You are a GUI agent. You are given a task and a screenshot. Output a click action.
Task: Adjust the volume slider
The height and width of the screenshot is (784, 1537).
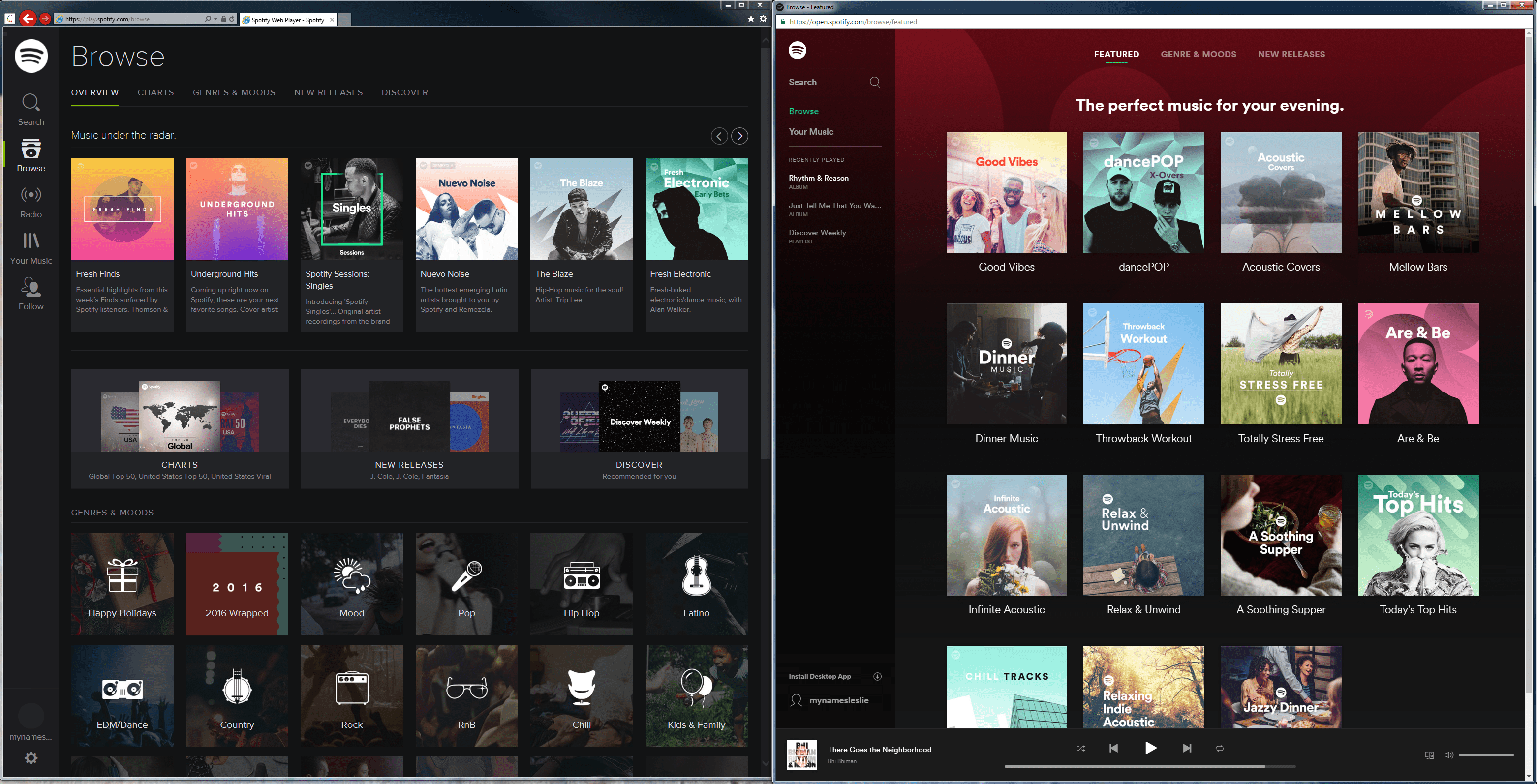pos(1486,755)
